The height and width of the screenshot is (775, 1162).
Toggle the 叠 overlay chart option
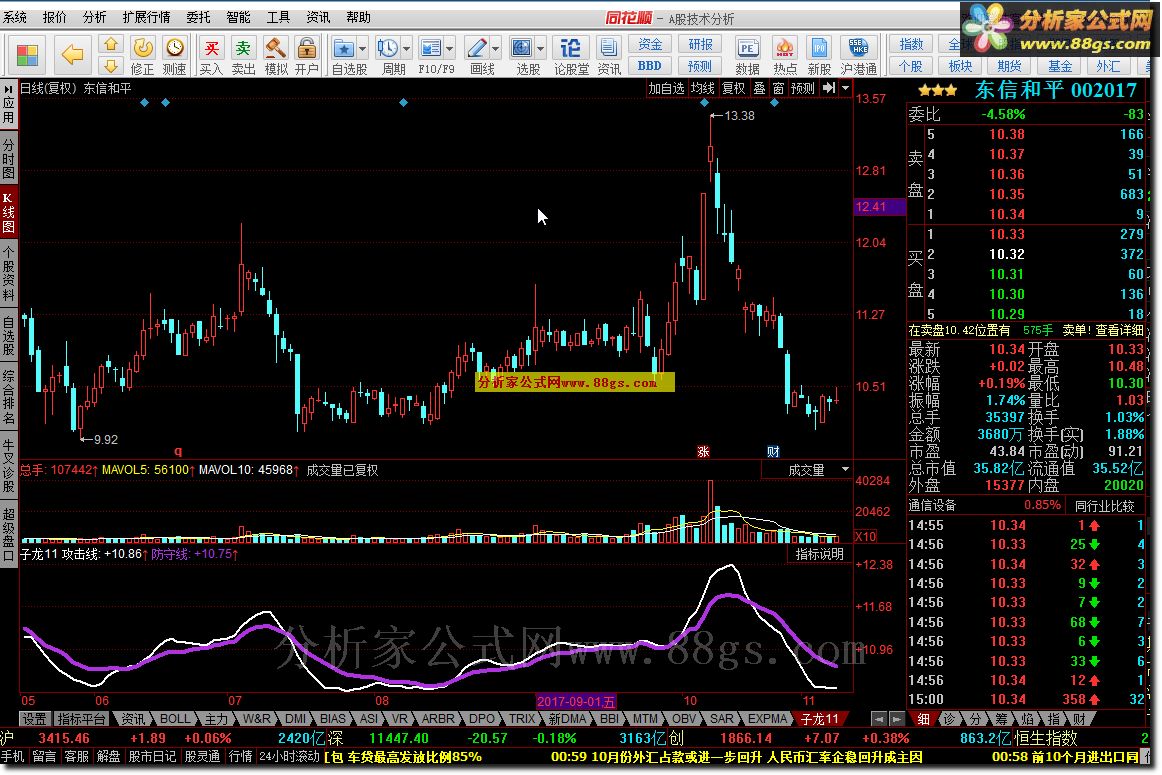point(760,88)
